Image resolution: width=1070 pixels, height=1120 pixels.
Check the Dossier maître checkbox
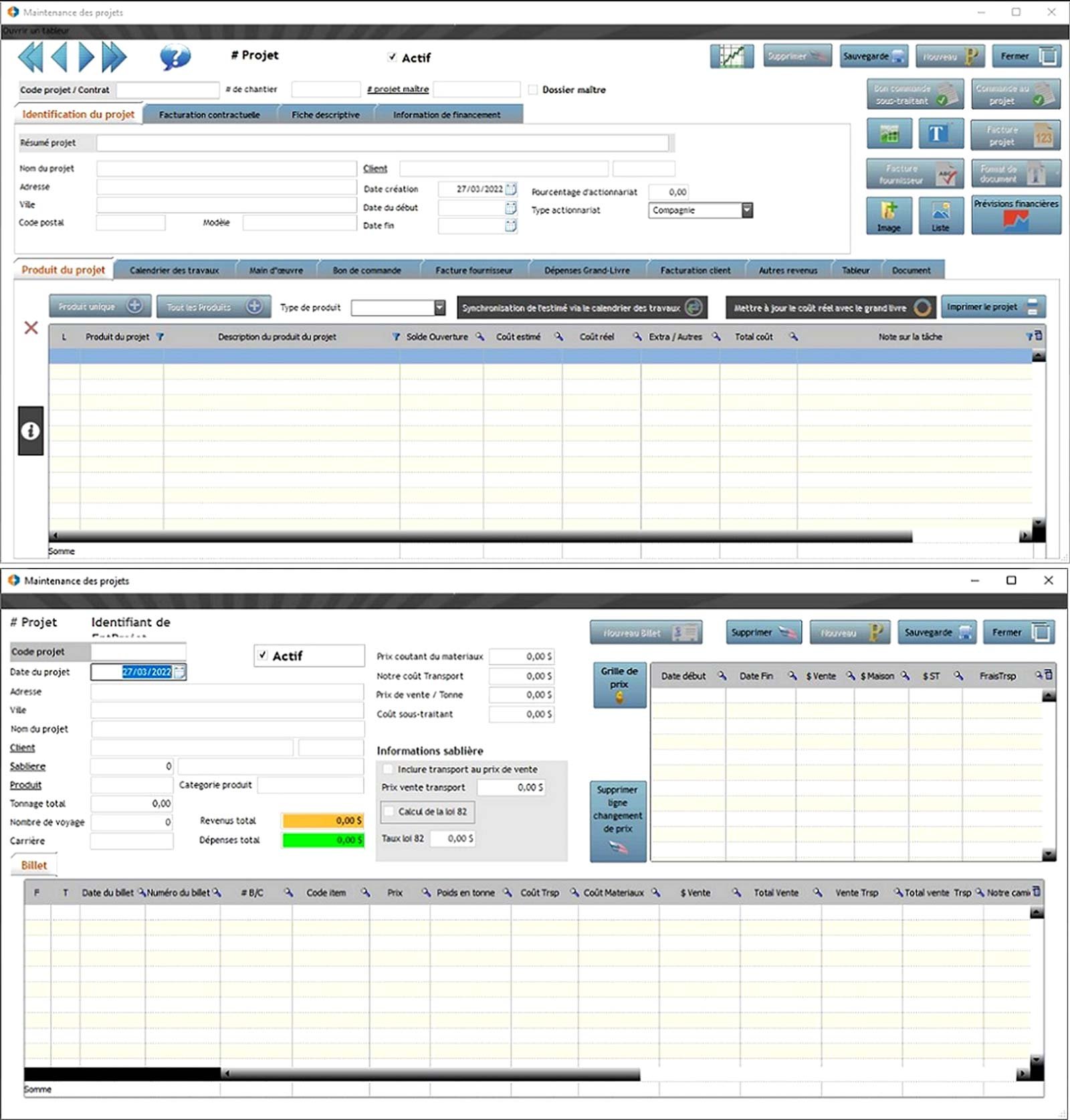coord(533,90)
